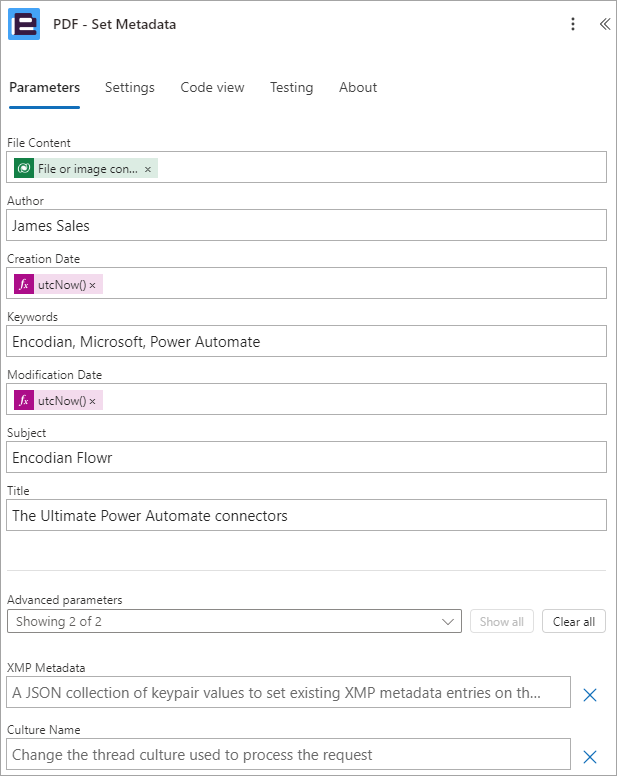Screen dimensions: 617x776
Task: Remove the XMP Metadata parameter
Action: tap(590, 695)
